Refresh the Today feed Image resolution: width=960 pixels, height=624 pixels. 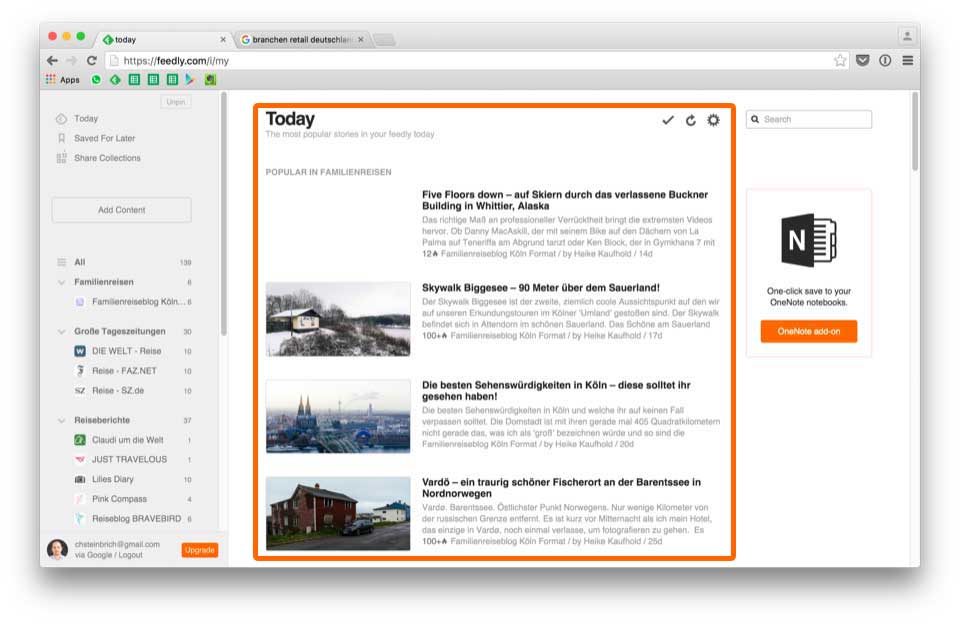689,119
